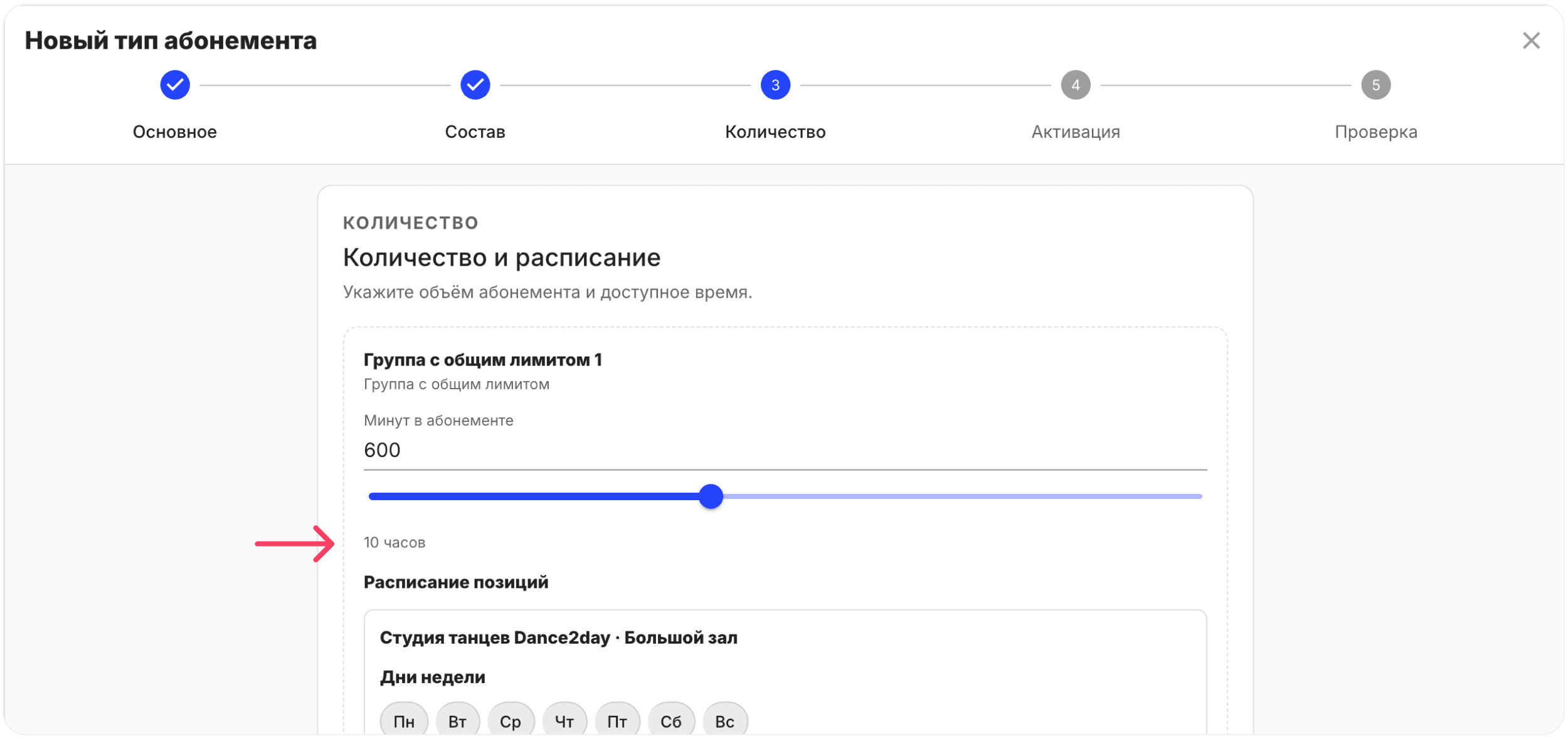Click the filled blue part of minutes slider
1568x739 pixels.
(533, 496)
